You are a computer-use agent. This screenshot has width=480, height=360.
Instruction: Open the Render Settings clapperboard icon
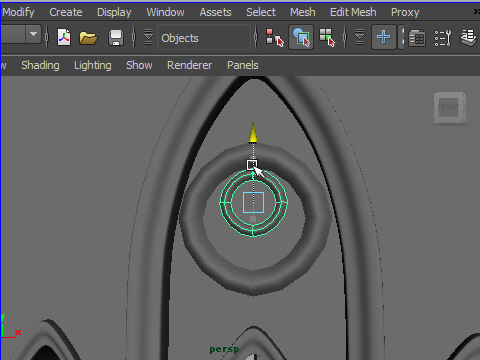click(417, 37)
